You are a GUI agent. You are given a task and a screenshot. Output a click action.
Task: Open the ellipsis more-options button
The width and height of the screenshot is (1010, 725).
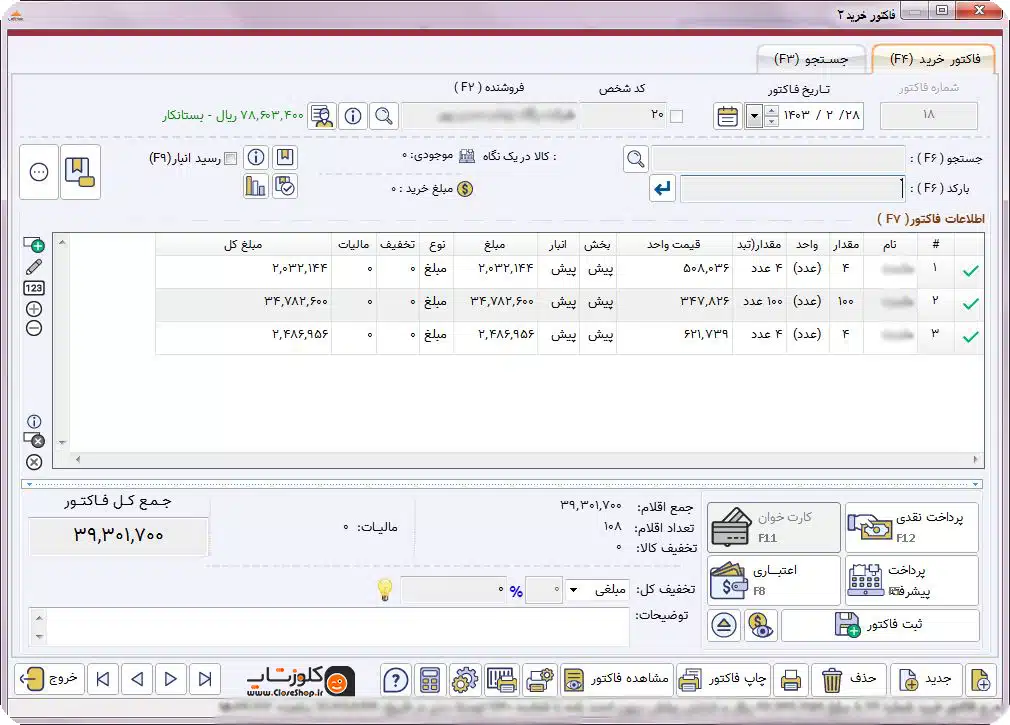point(39,172)
